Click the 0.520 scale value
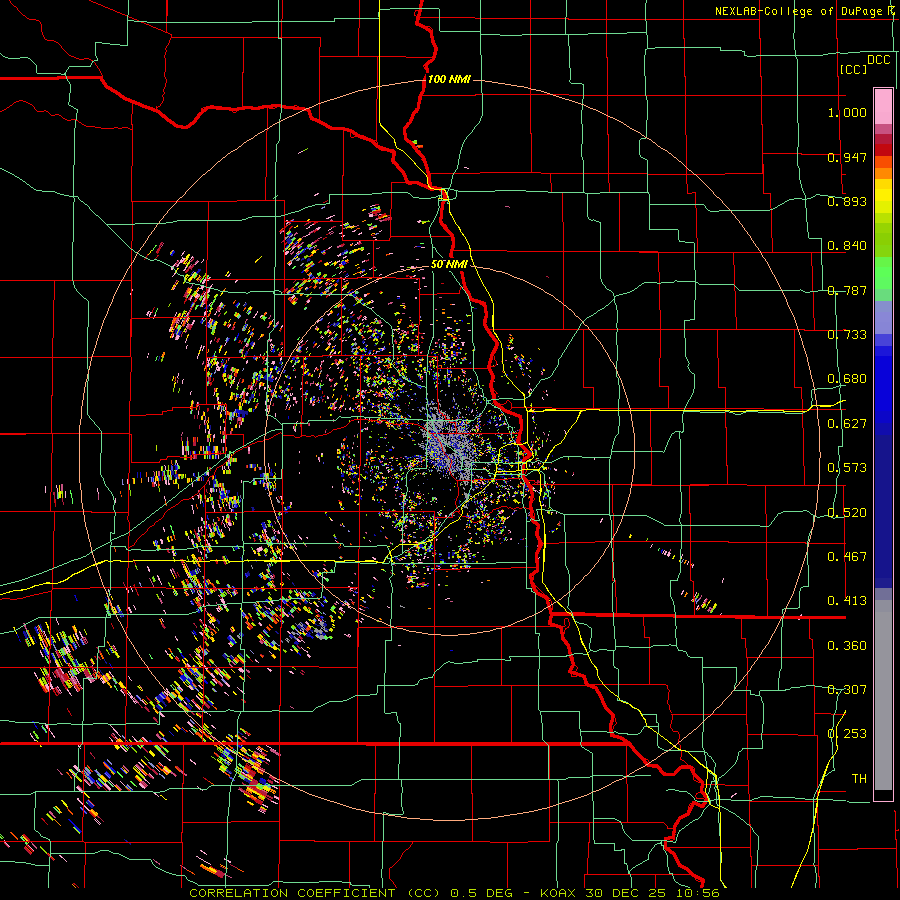This screenshot has height=900, width=900. pyautogui.click(x=847, y=513)
